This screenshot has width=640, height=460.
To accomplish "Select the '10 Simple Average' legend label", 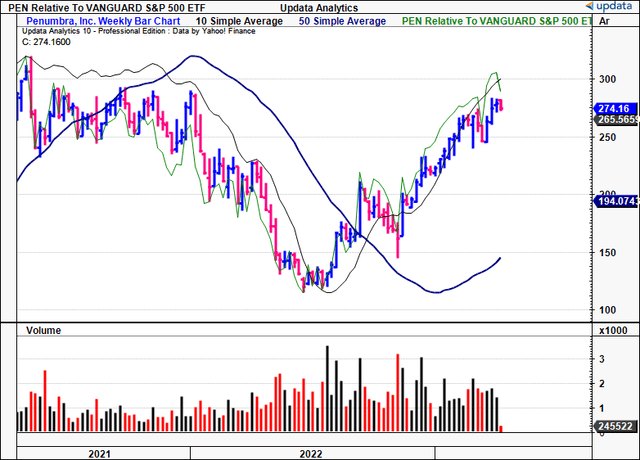I will 239,21.
